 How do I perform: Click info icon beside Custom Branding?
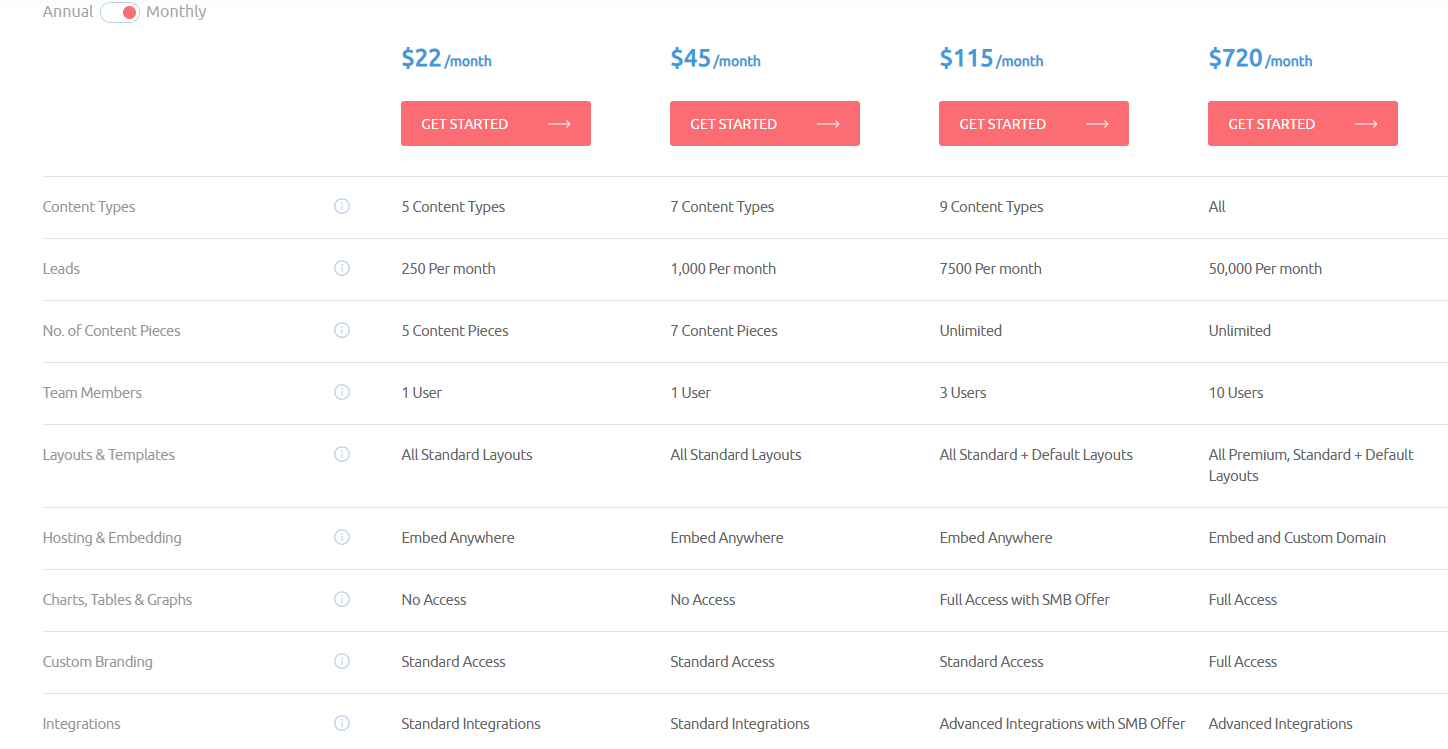[x=342, y=661]
